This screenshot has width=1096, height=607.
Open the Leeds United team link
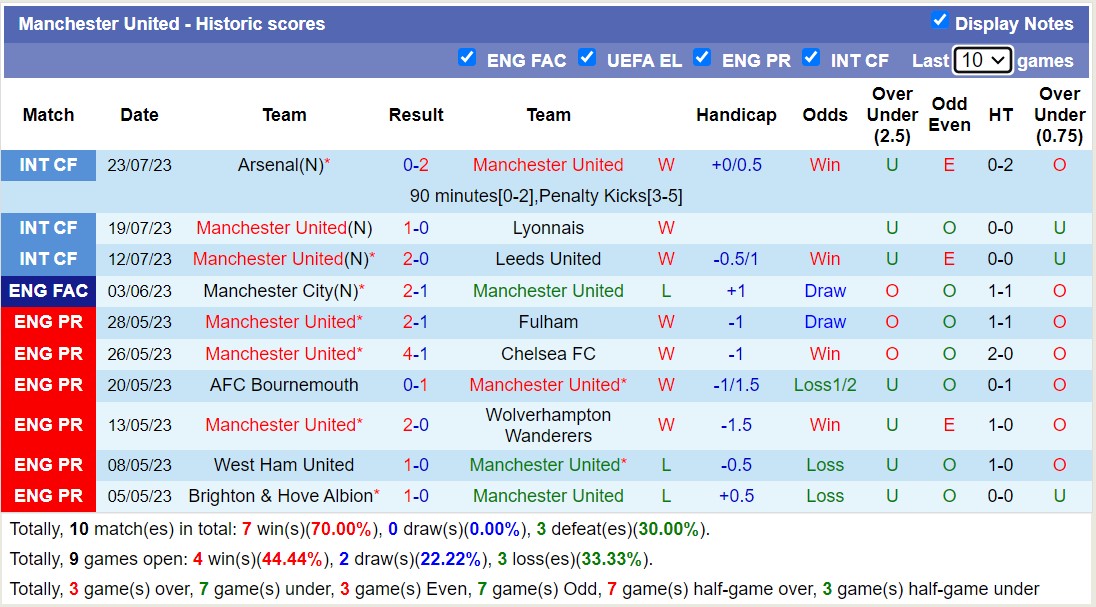click(548, 259)
